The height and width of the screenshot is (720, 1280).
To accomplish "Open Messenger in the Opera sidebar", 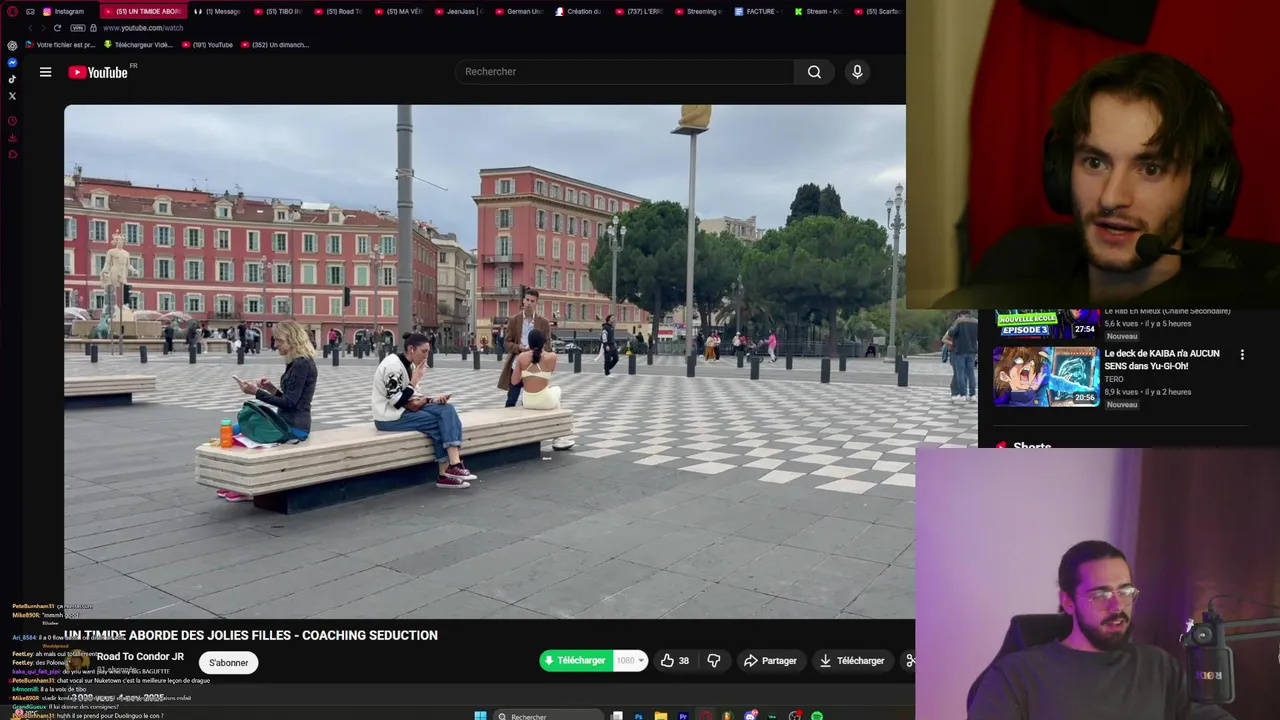I will 12,62.
